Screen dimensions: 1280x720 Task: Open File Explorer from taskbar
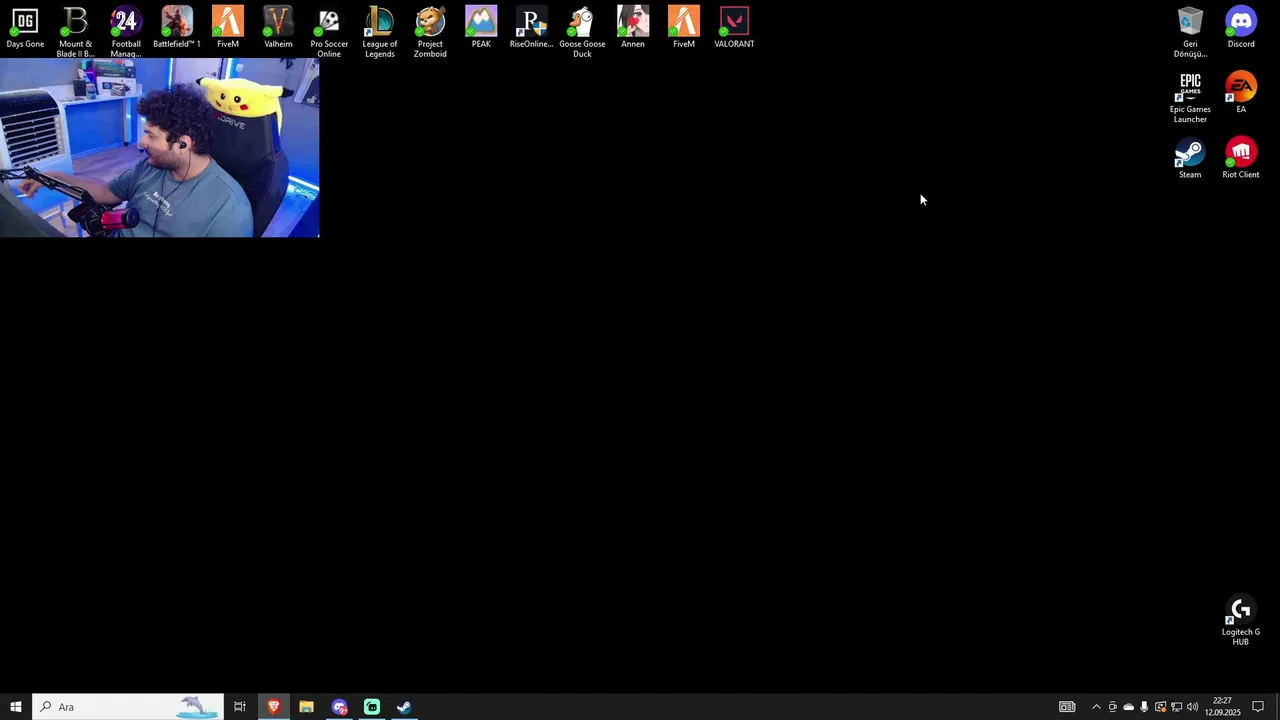[306, 707]
